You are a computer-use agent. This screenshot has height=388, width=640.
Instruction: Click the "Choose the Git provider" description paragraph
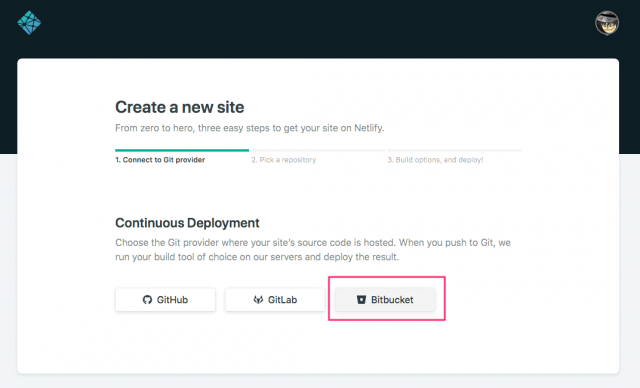point(313,250)
